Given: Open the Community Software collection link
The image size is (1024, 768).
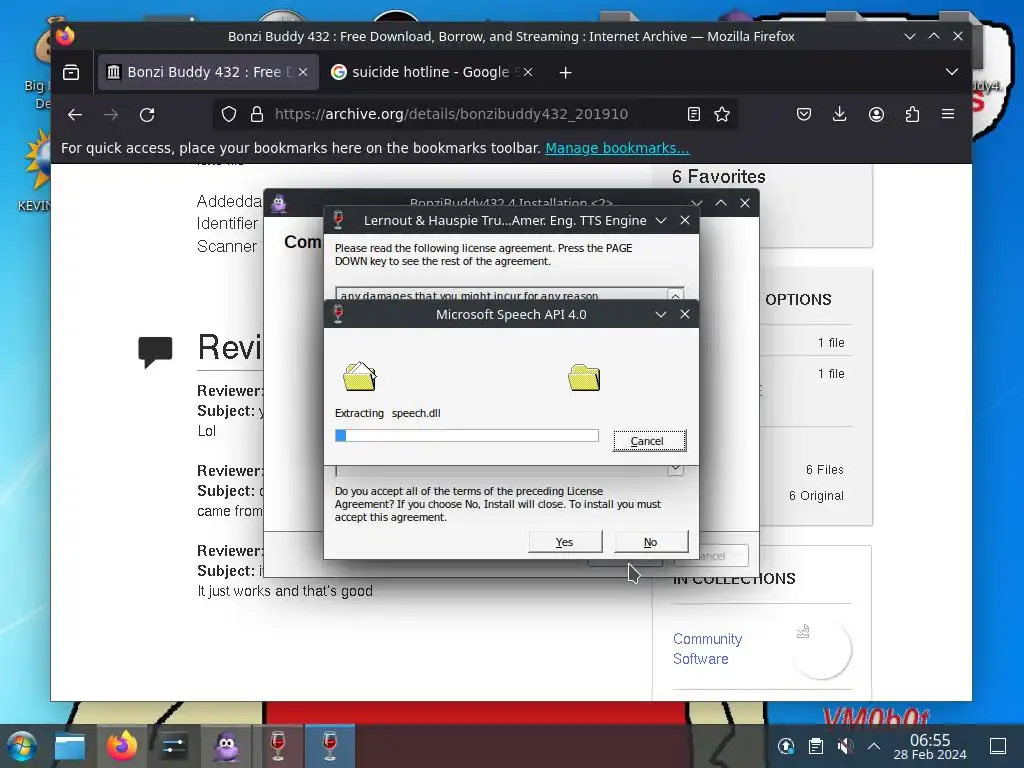Looking at the screenshot, I should point(707,648).
